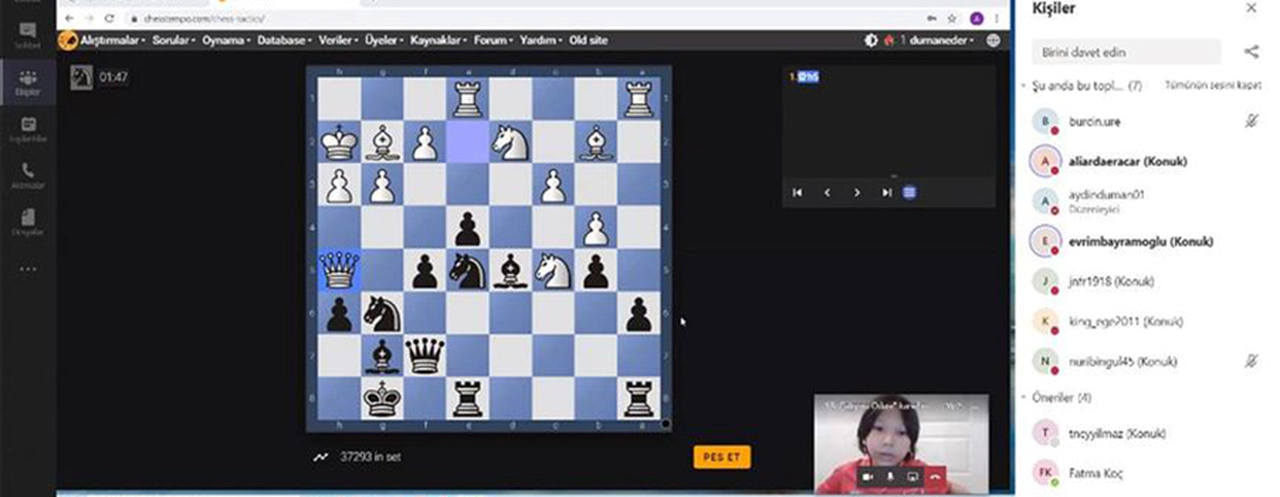Mute the microphone in call controls
Screen dimensions: 1280x497
(890, 477)
